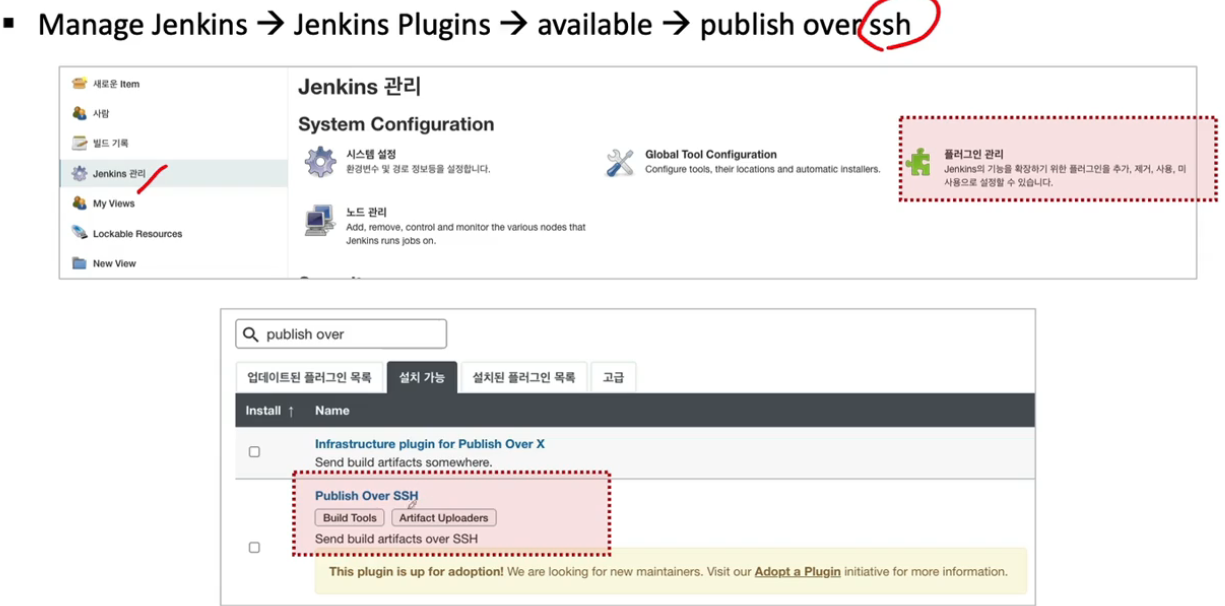
Task: Click the System Configuration heading
Action: coord(396,124)
